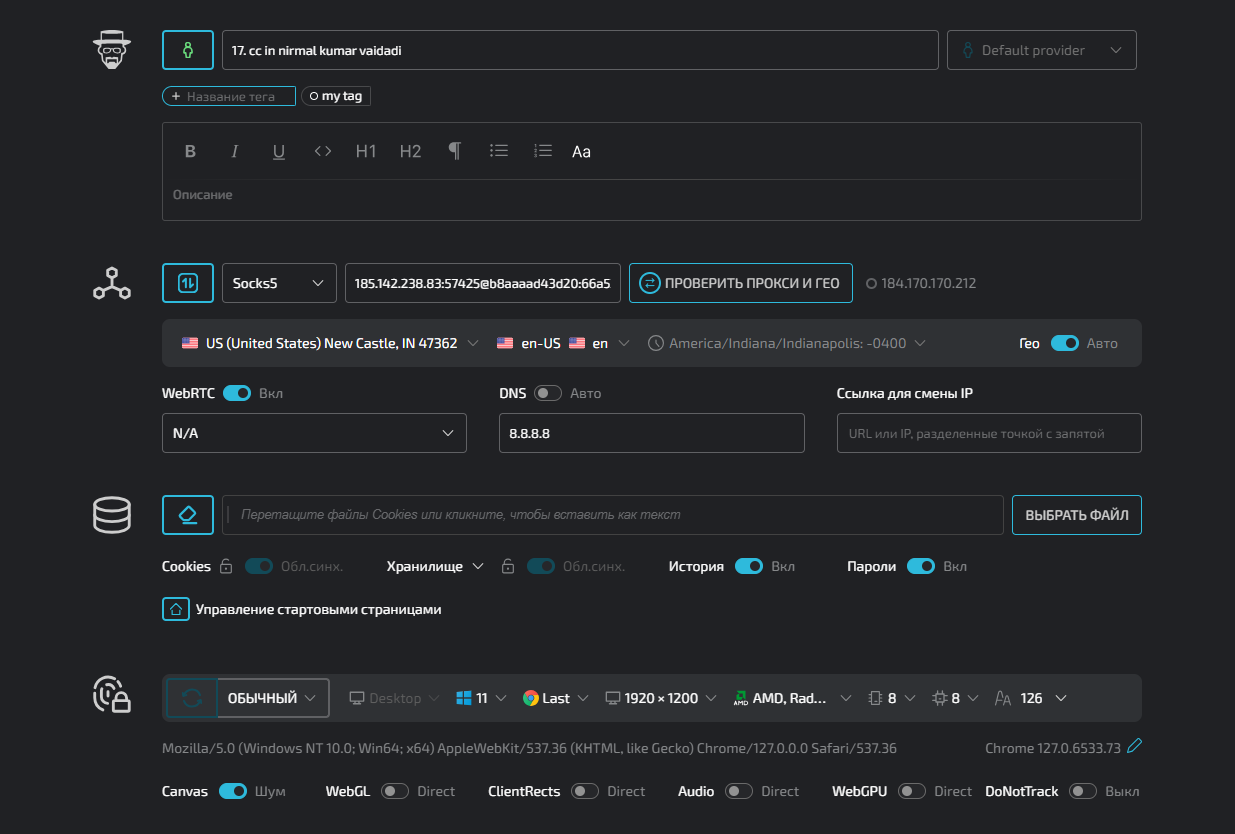The height and width of the screenshot is (834, 1235).
Task: Select the H1 heading style
Action: tap(366, 152)
